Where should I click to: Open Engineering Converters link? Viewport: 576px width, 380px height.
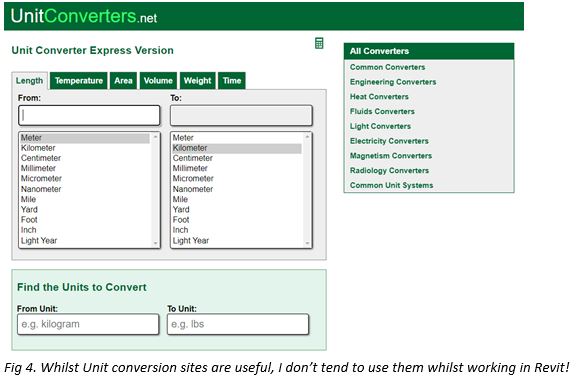tap(393, 82)
